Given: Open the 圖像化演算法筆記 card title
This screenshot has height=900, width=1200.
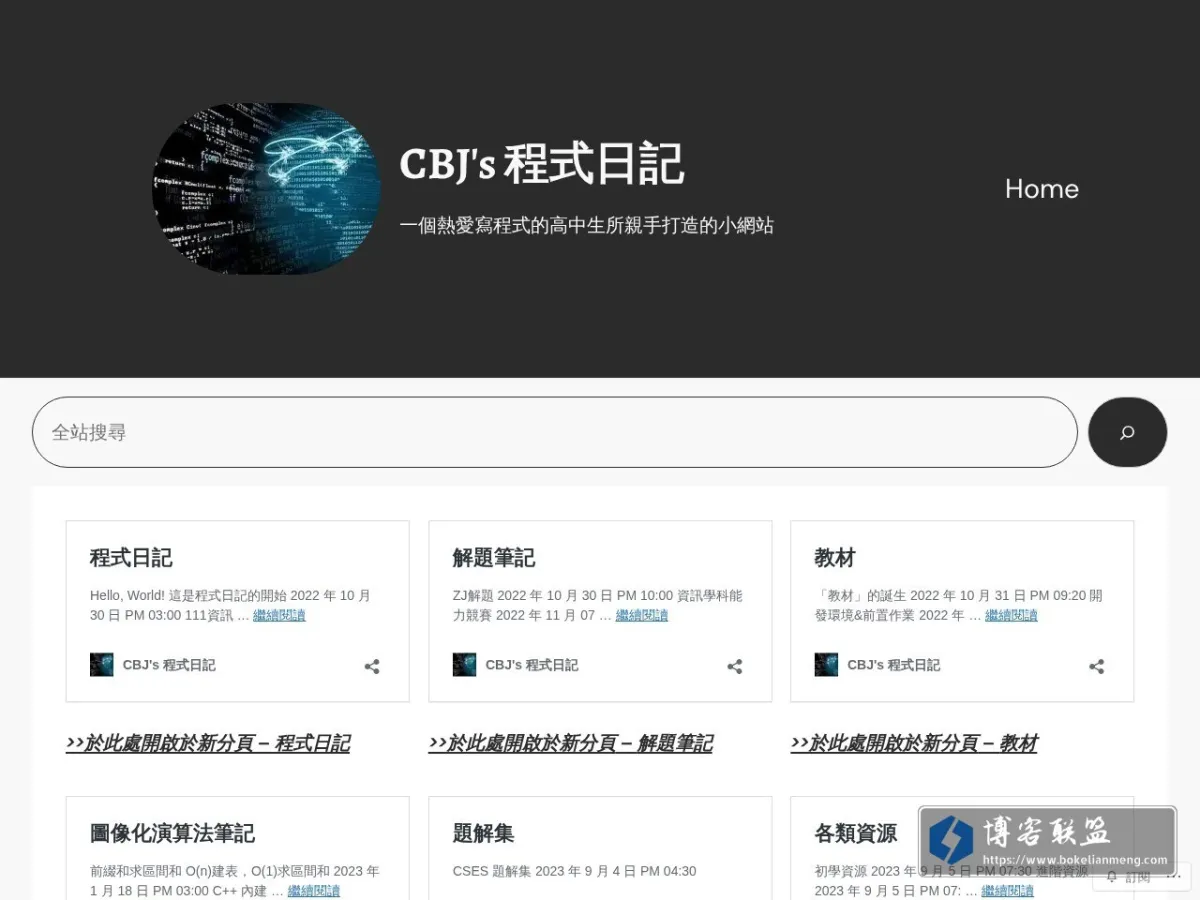Looking at the screenshot, I should (x=172, y=833).
